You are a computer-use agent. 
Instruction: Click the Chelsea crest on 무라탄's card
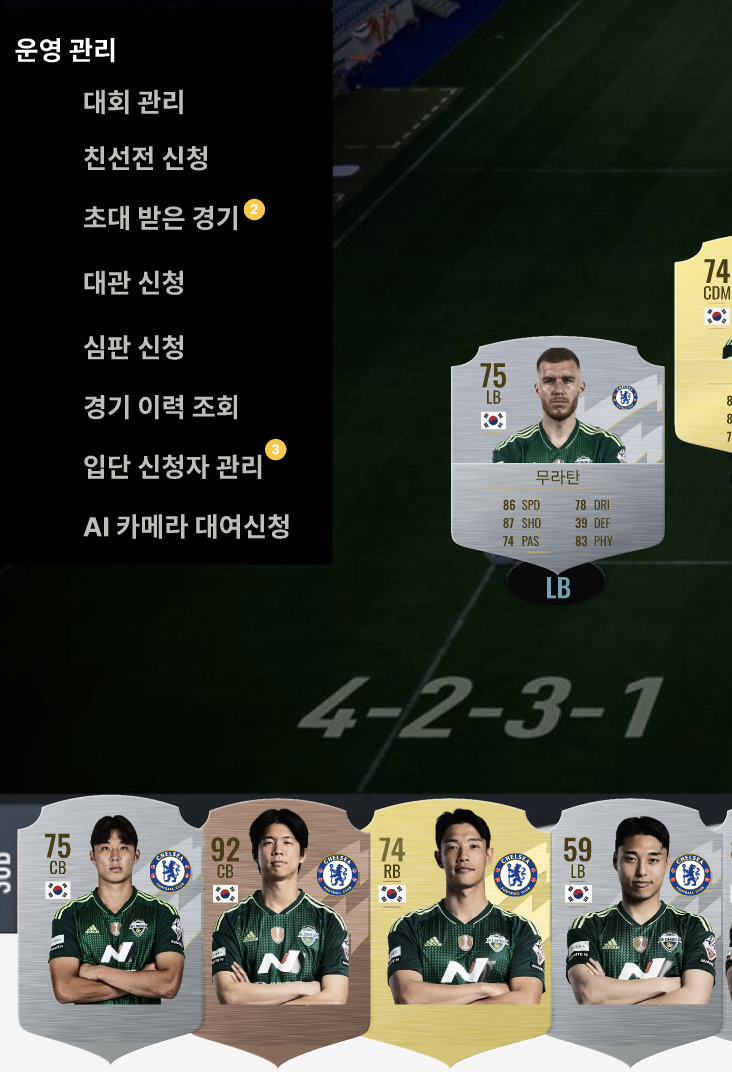point(625,397)
